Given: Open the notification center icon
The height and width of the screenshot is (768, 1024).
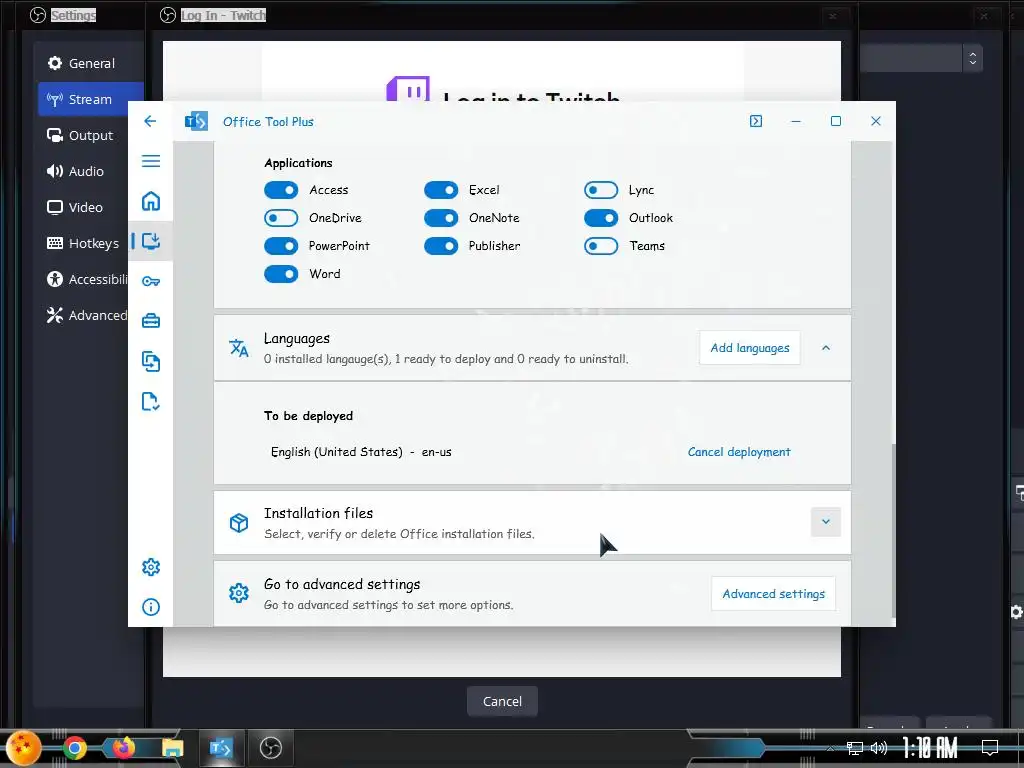Looking at the screenshot, I should click(x=990, y=747).
